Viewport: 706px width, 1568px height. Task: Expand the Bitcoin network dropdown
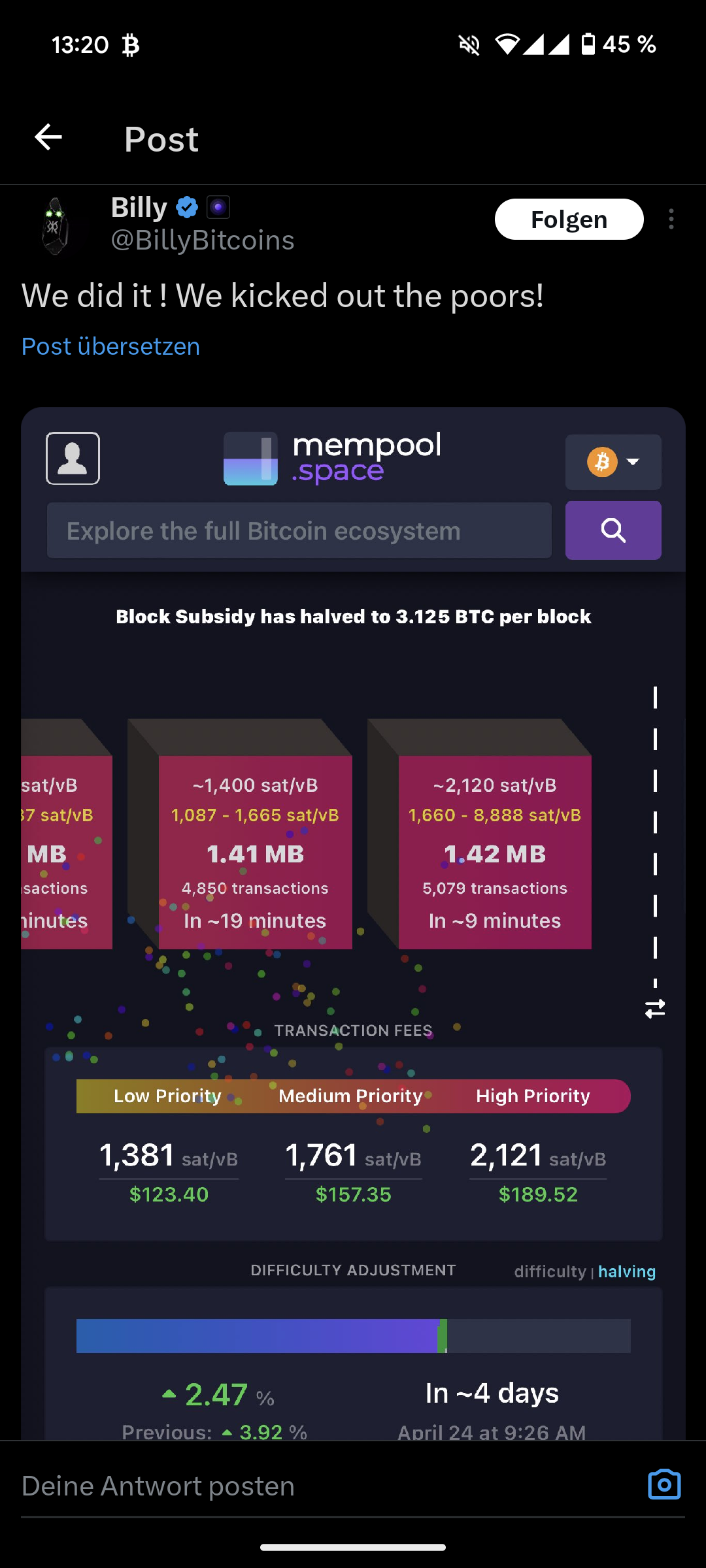[x=613, y=462]
